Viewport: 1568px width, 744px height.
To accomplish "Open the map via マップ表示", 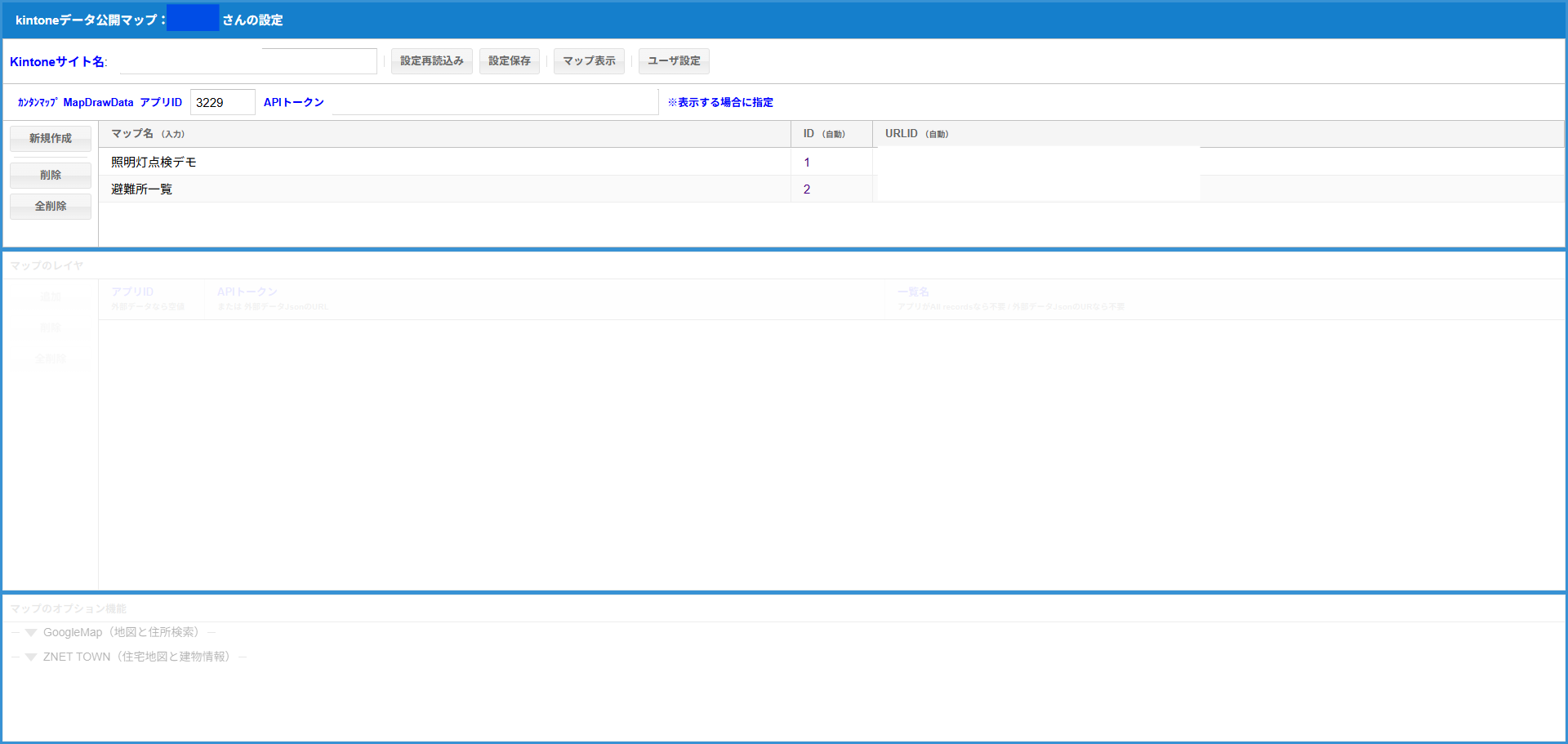I will coord(588,61).
